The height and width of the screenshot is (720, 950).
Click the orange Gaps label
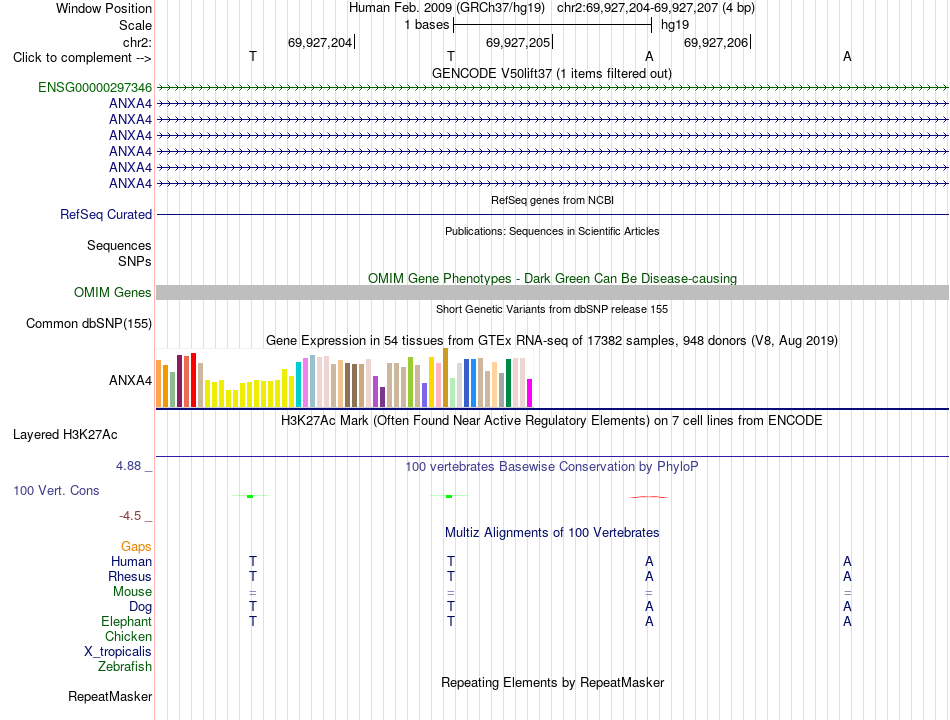click(136, 547)
